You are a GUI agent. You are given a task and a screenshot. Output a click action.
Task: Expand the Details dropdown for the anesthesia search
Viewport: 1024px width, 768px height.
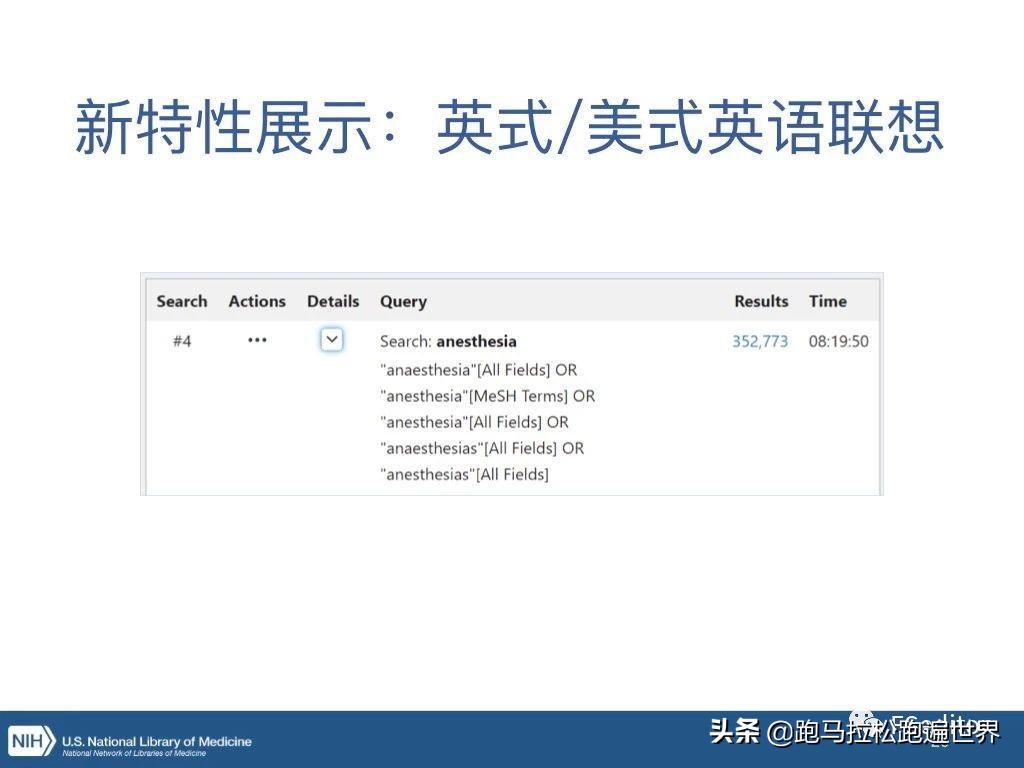[x=331, y=340]
